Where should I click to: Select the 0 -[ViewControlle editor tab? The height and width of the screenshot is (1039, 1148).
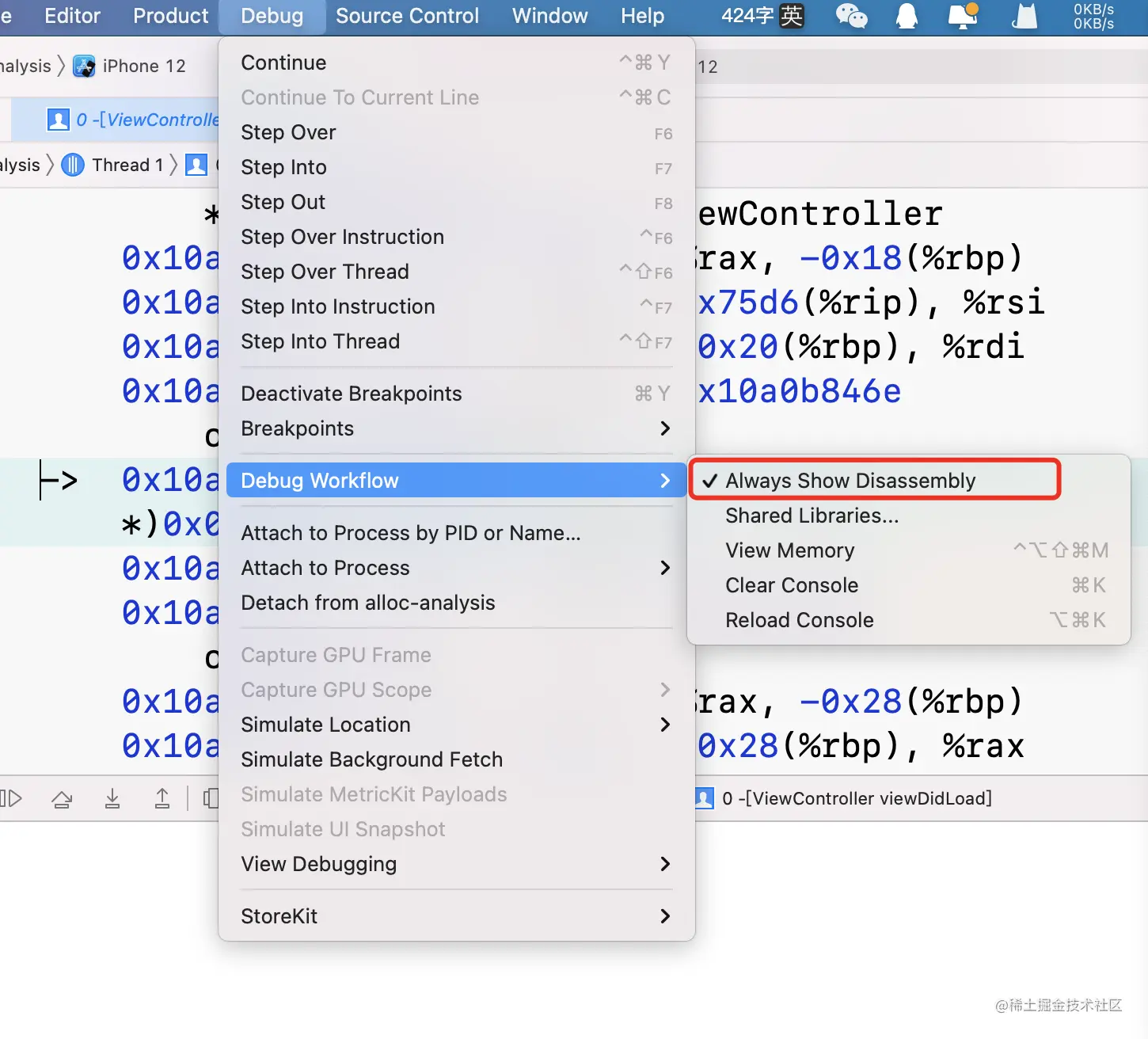[115, 120]
